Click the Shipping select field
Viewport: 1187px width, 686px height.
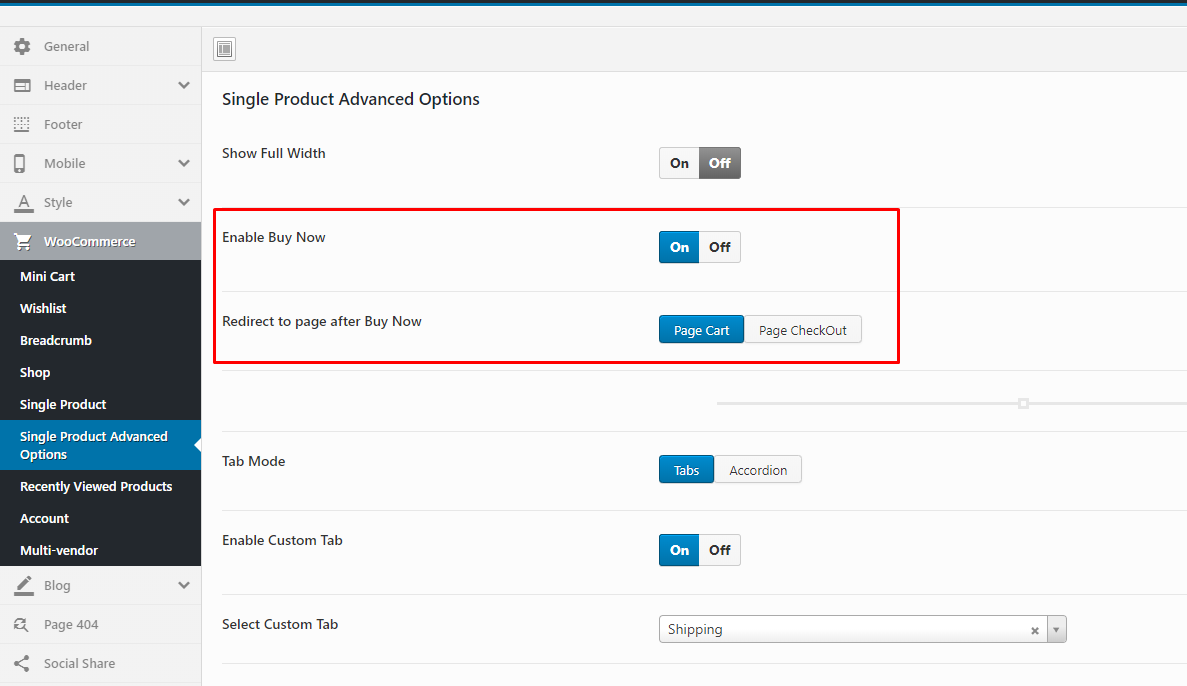862,629
